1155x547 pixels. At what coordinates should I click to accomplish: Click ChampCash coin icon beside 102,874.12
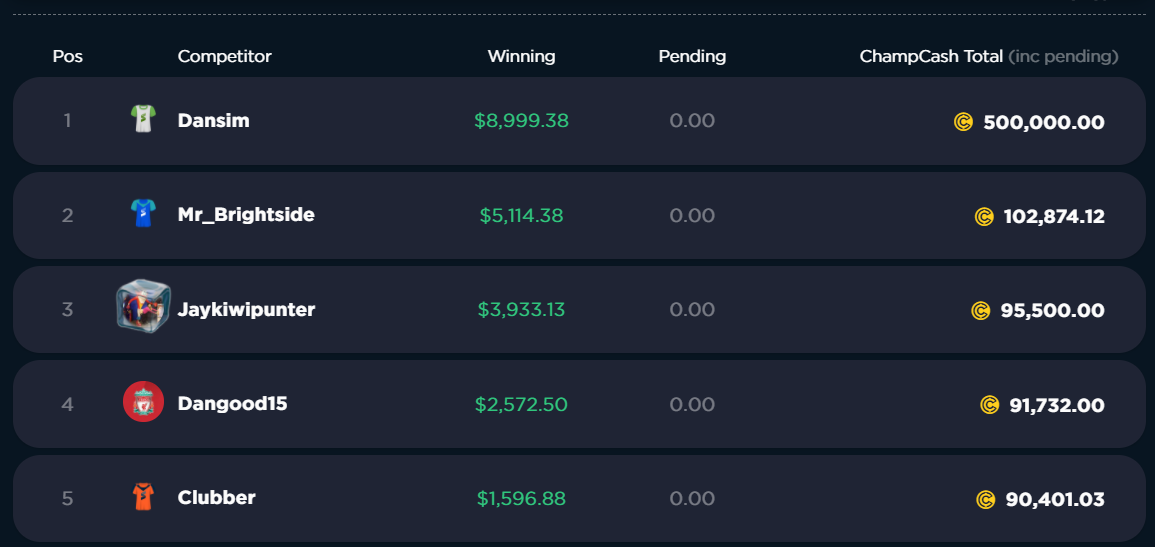point(984,216)
